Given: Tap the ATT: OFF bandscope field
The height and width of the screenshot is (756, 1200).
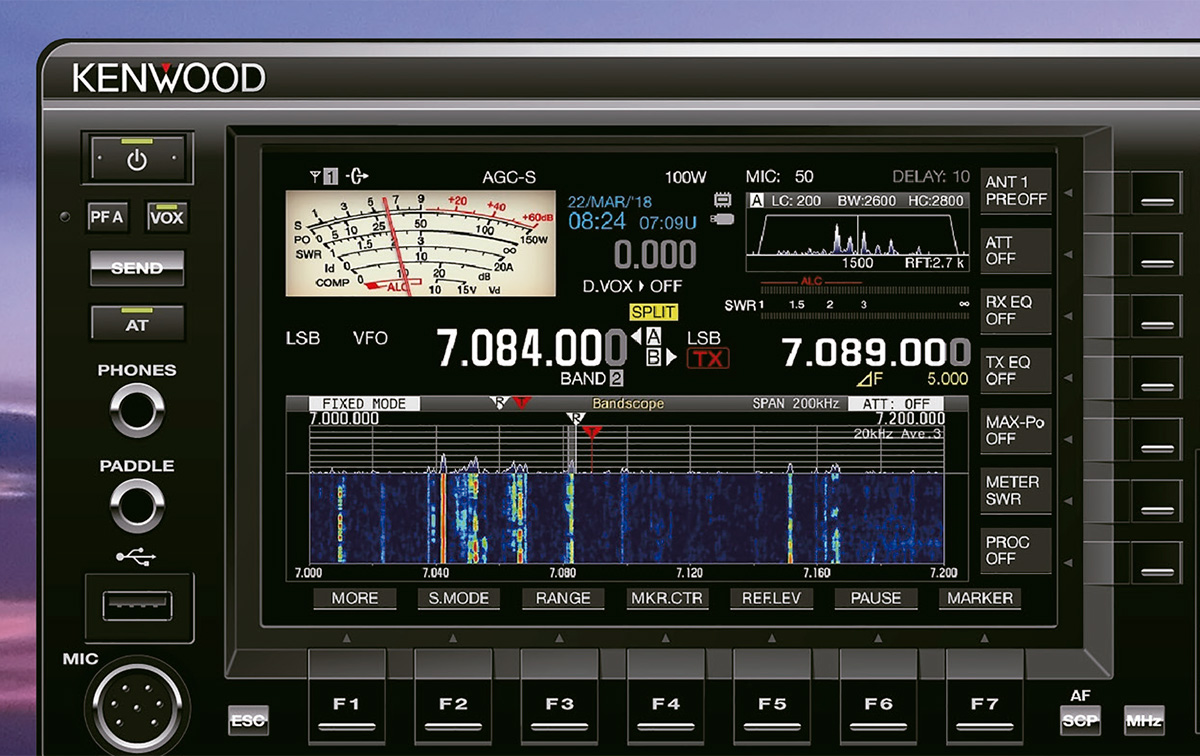Looking at the screenshot, I should 895,404.
